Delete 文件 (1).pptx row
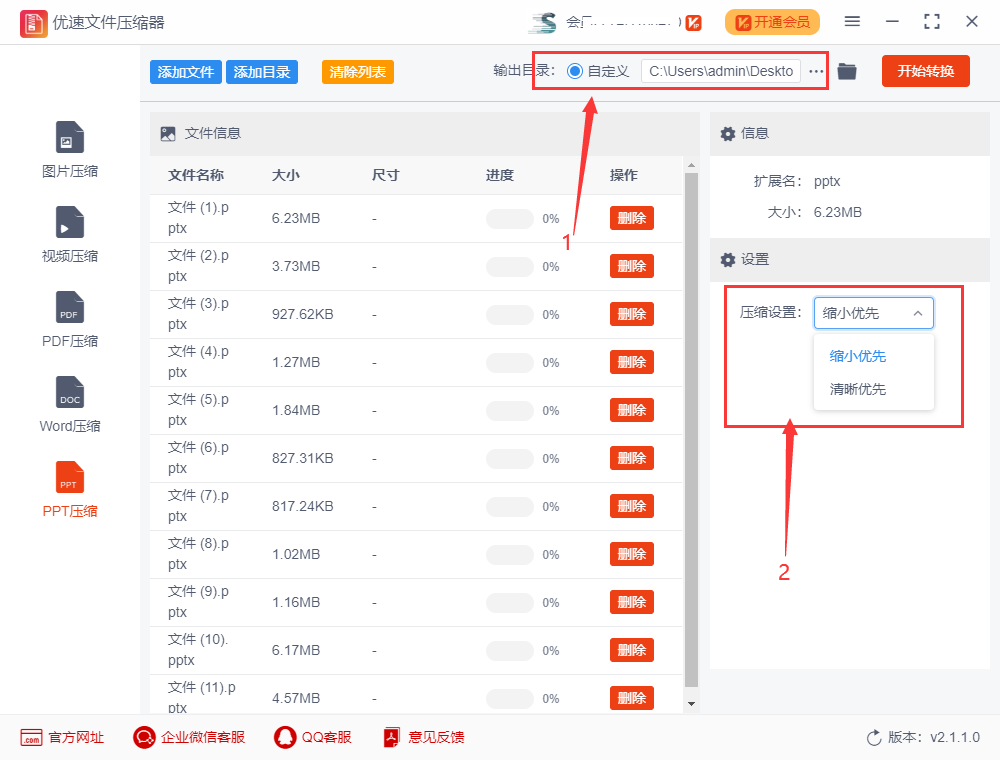Screen dimensions: 1000x760 [x=632, y=218]
